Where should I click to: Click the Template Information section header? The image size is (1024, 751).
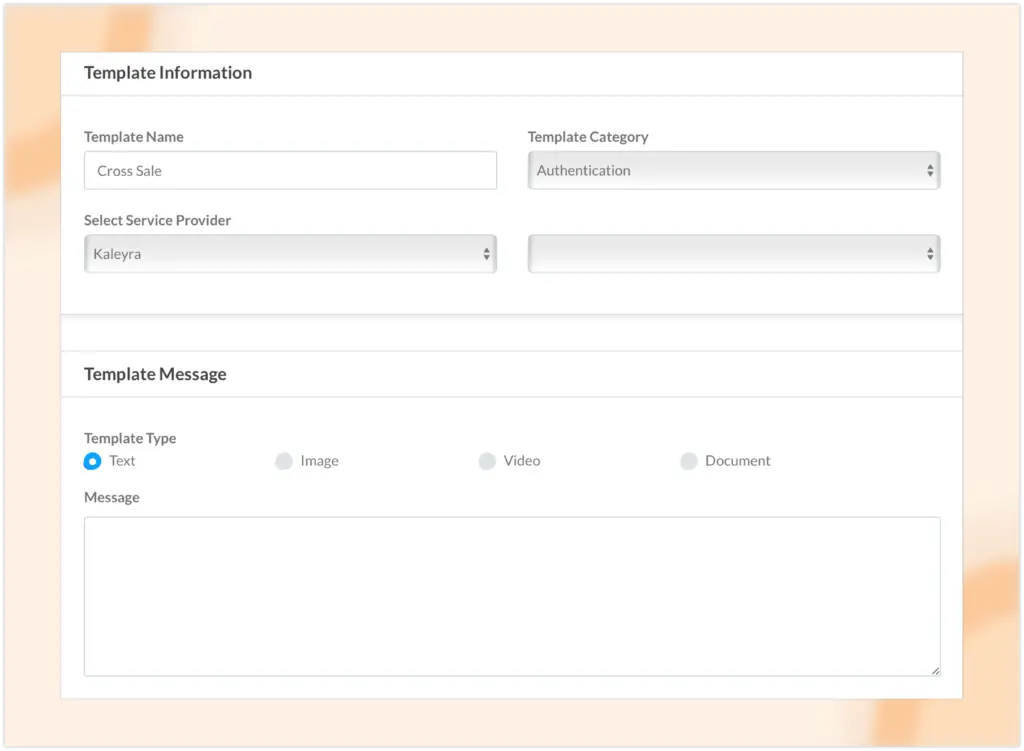coord(168,73)
